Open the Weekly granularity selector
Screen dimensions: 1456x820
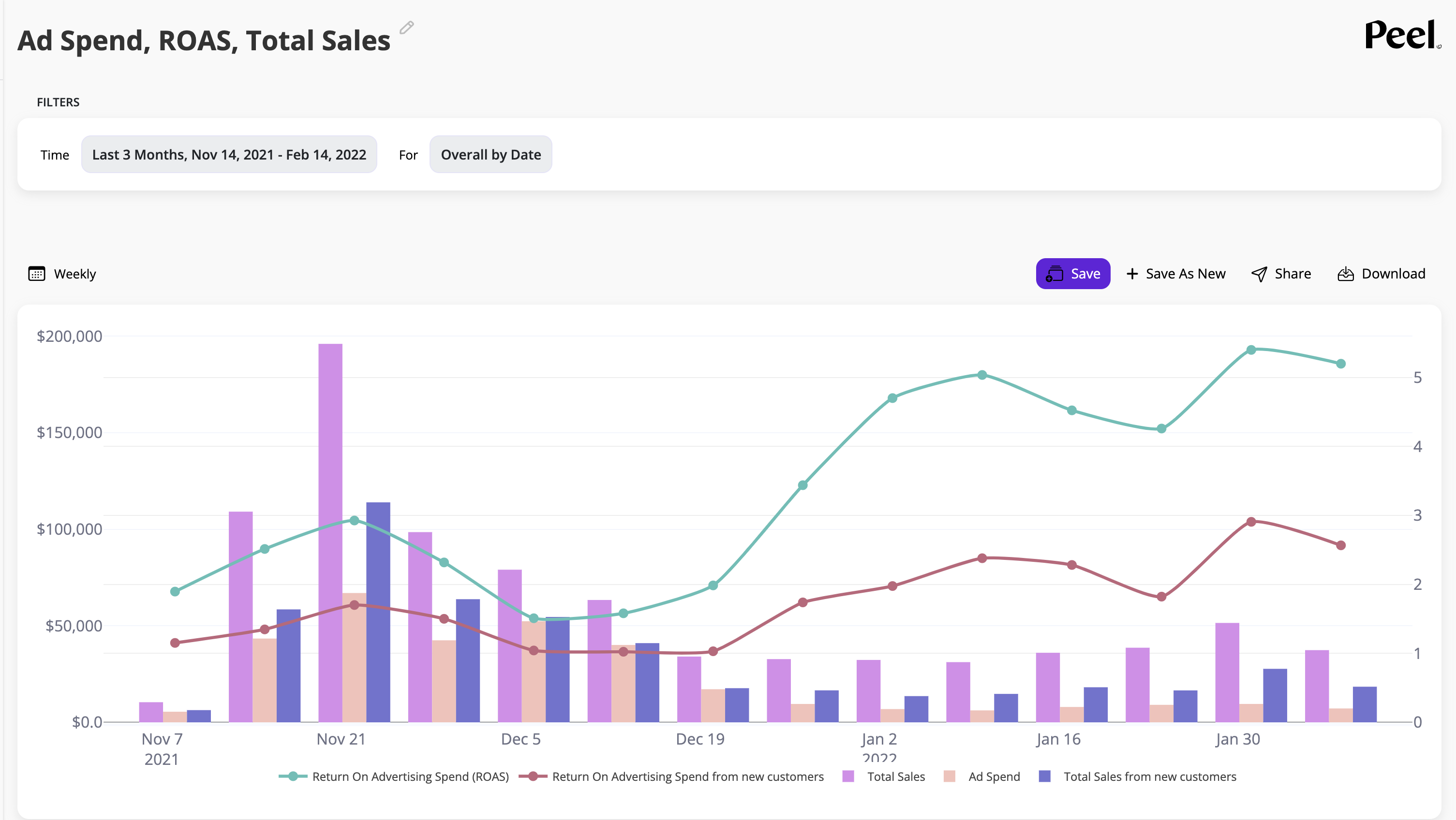[x=74, y=274]
